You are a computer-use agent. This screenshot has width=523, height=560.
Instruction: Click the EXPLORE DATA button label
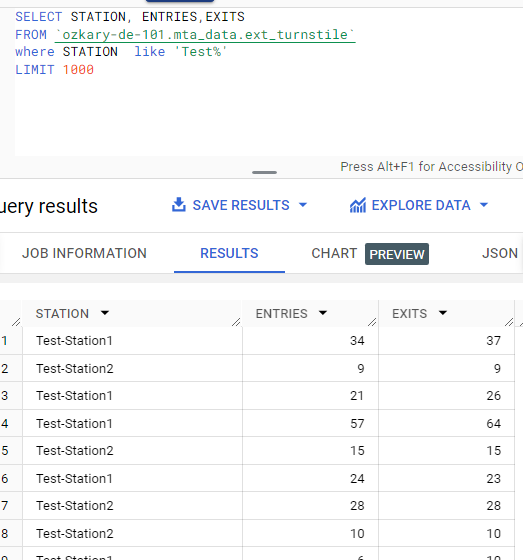(x=421, y=205)
